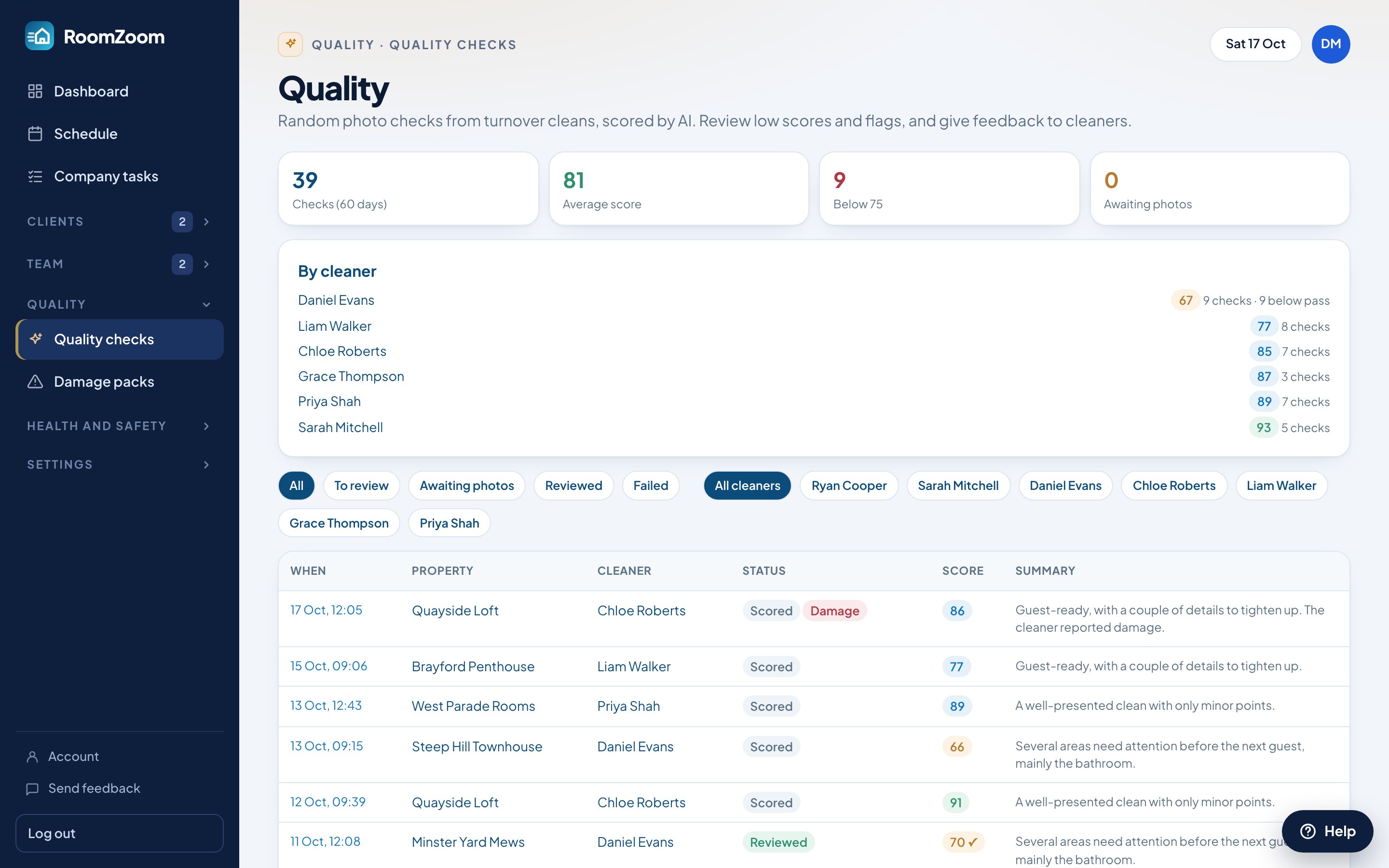The height and width of the screenshot is (868, 1389).
Task: Click the sparkle icon beside the Quality breadcrumb
Action: pos(290,44)
